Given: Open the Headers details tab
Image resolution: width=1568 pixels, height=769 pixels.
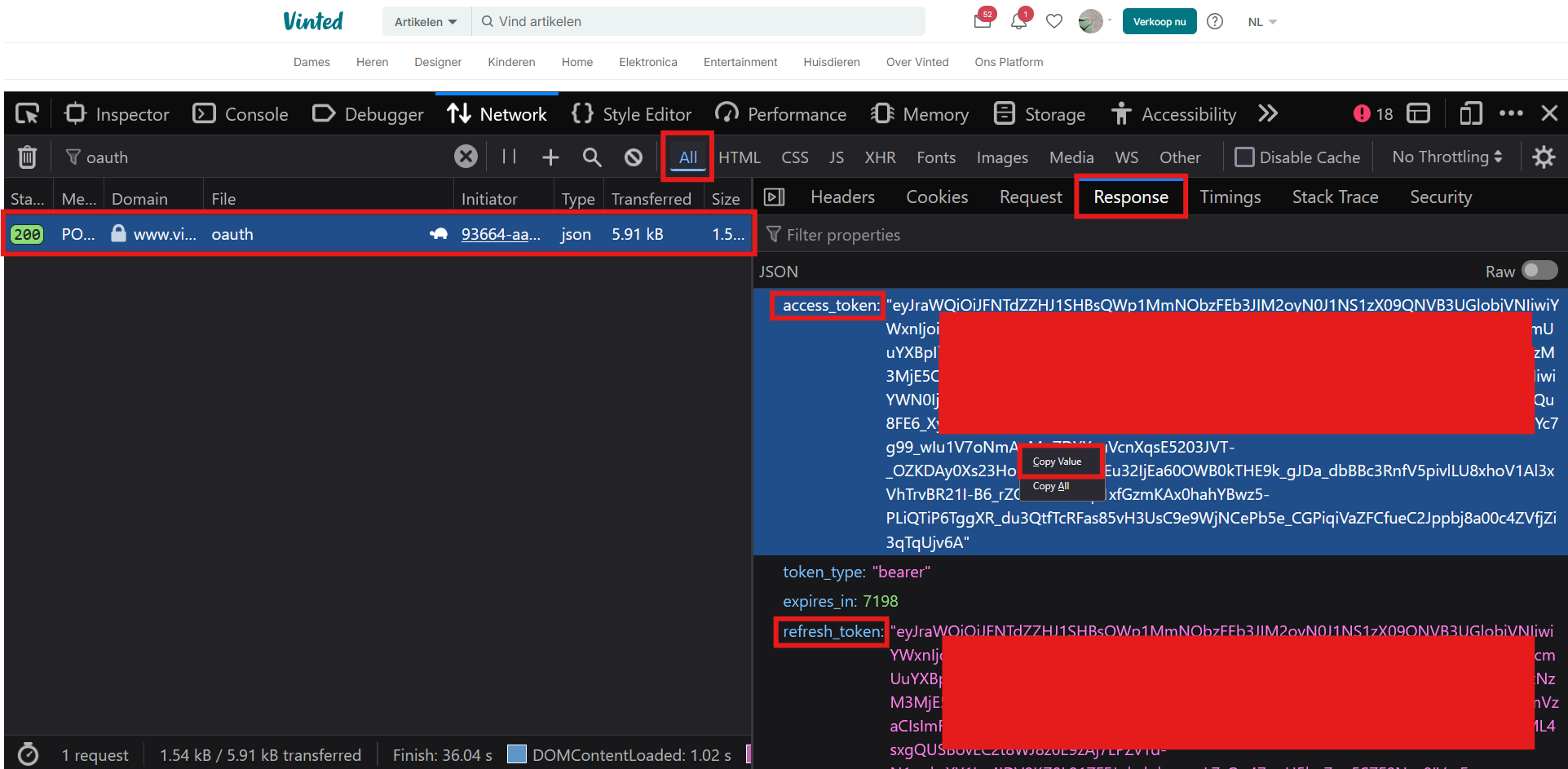Looking at the screenshot, I should click(x=842, y=197).
